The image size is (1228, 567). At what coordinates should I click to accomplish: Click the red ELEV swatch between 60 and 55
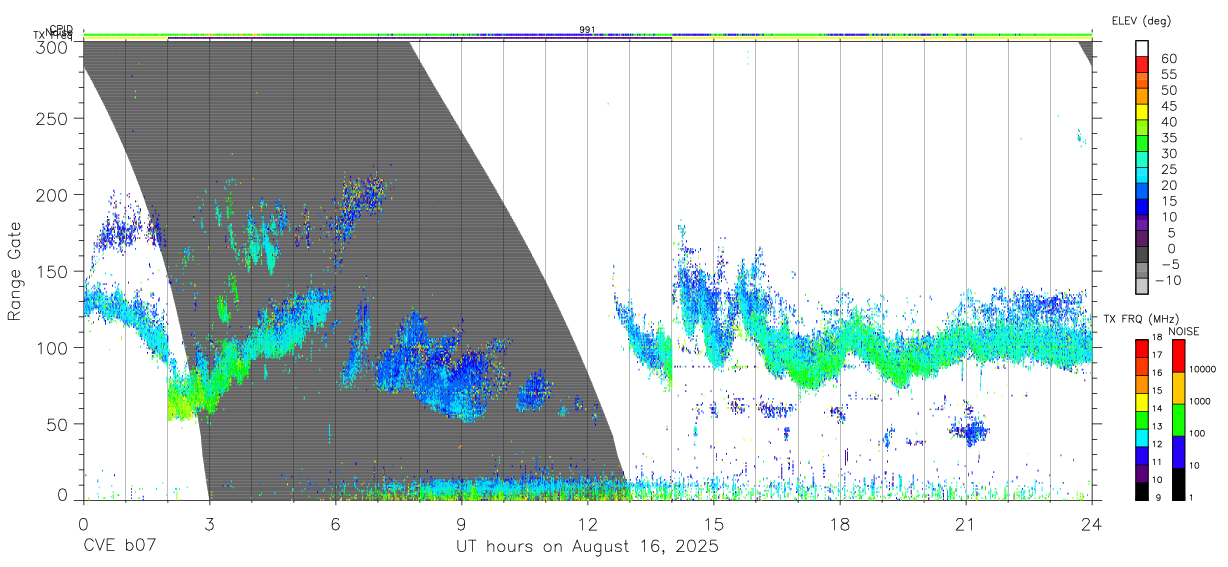coord(1142,66)
